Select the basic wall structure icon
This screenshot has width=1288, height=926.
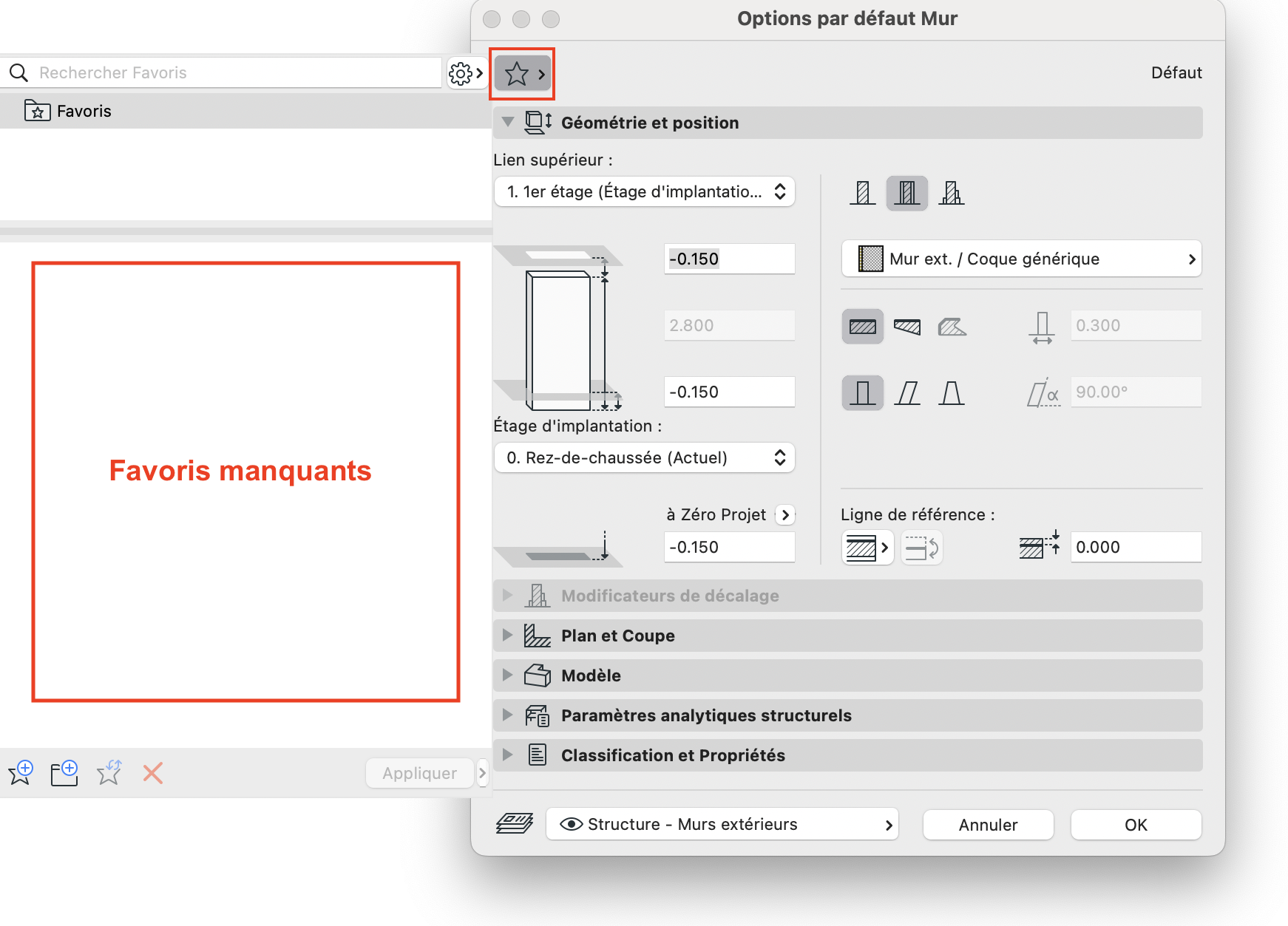click(863, 193)
